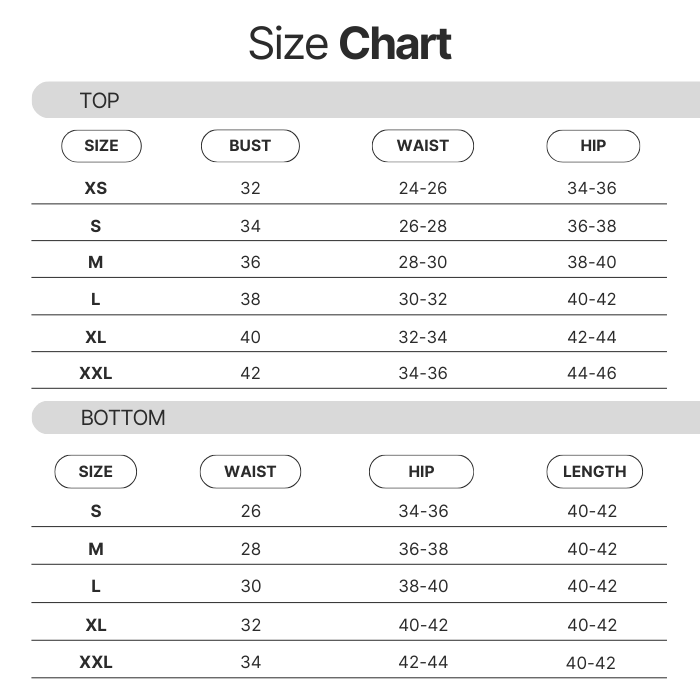This screenshot has height=700, width=700.
Task: Select the SIZE pill in the BOTTOM table
Action: point(95,472)
